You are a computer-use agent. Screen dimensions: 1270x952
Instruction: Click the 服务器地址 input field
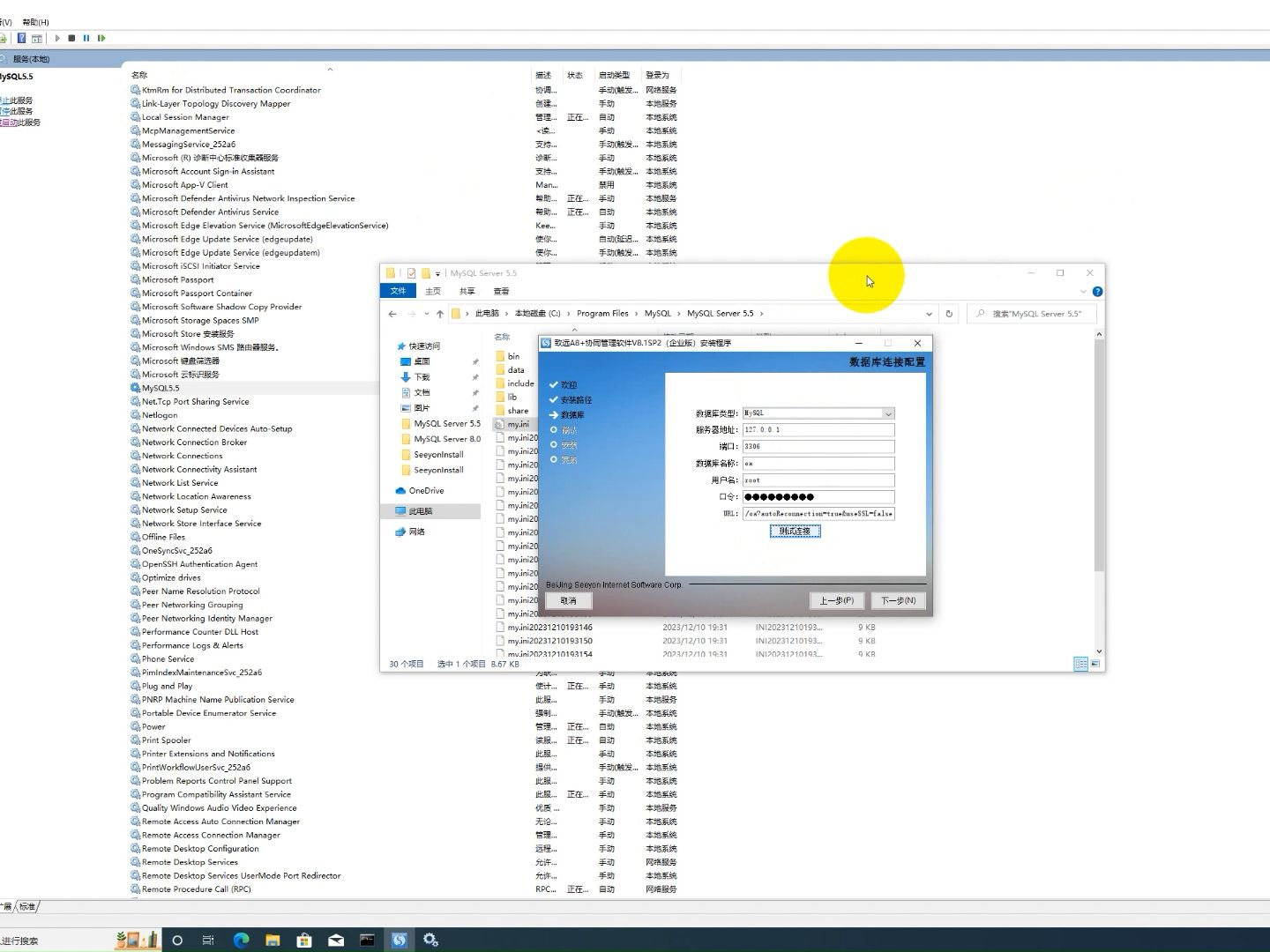click(818, 430)
